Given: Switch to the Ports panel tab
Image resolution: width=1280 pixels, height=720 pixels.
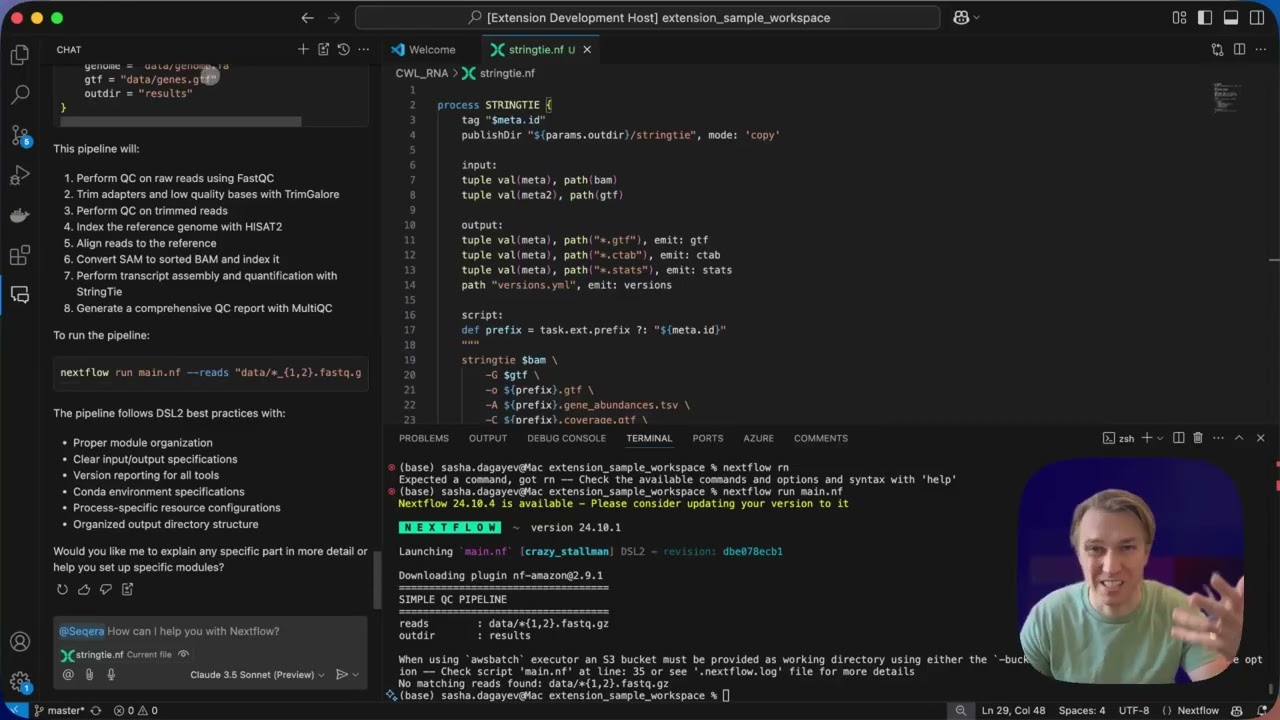Looking at the screenshot, I should [x=707, y=438].
